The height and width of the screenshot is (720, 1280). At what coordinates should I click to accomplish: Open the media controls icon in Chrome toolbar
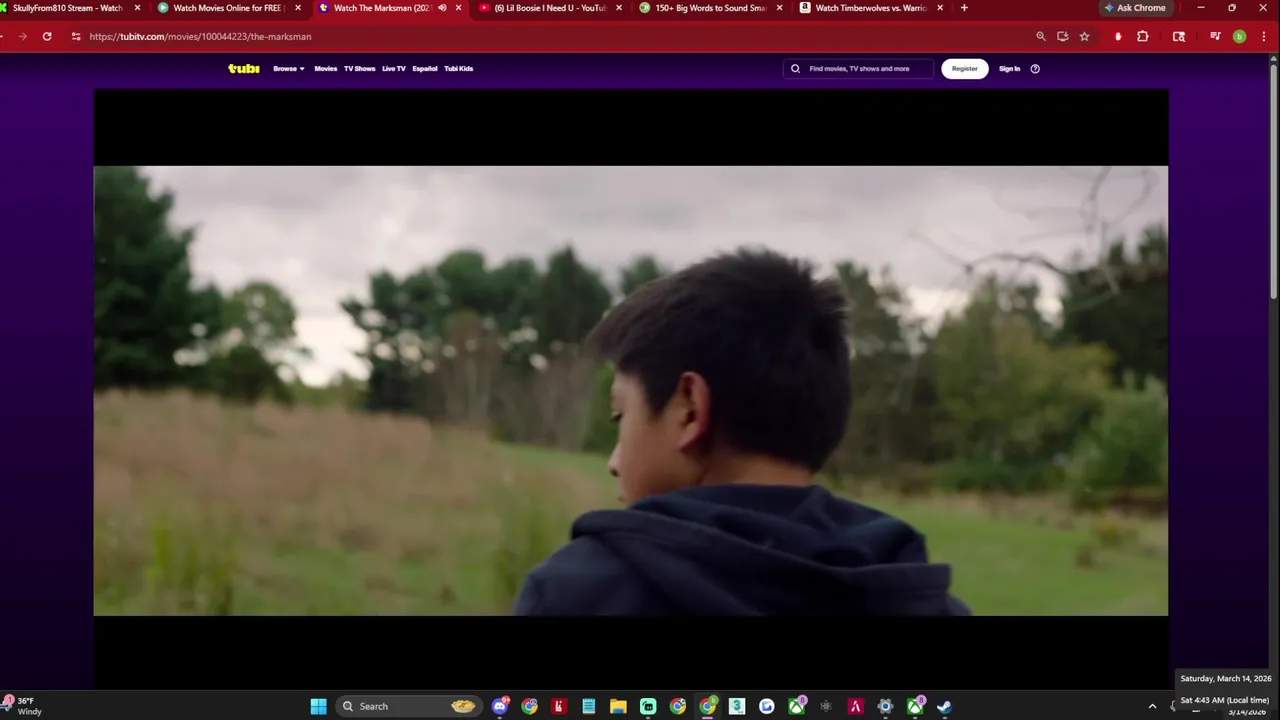[1215, 36]
